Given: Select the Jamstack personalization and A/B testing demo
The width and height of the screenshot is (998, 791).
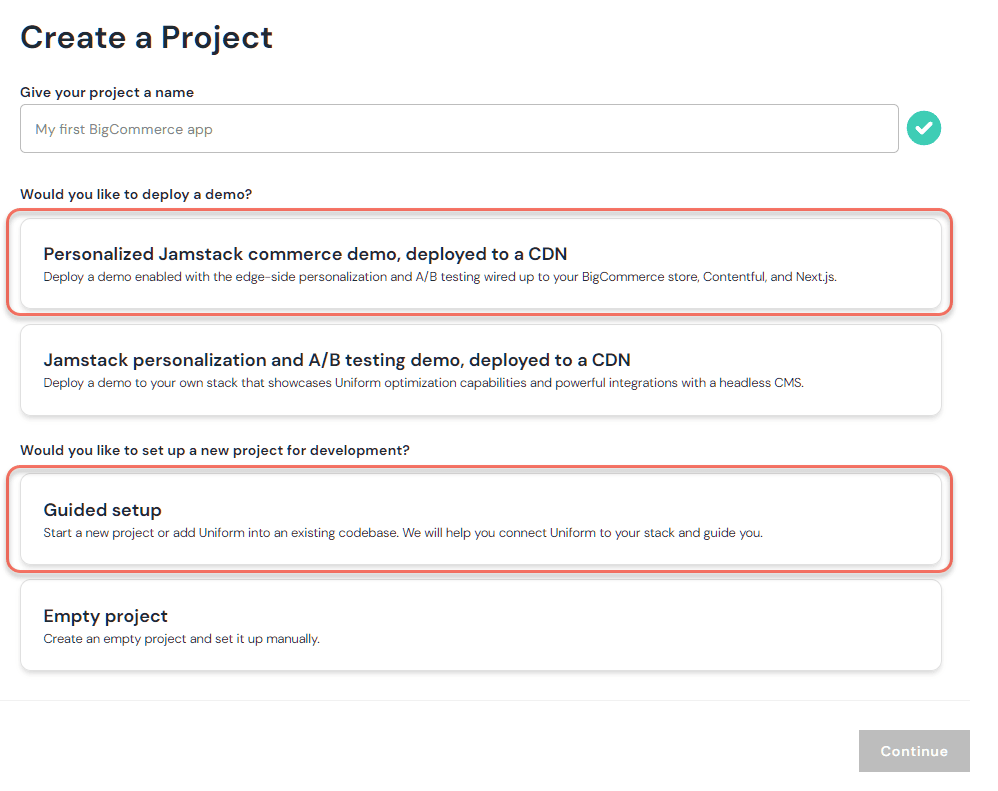Looking at the screenshot, I should click(480, 370).
